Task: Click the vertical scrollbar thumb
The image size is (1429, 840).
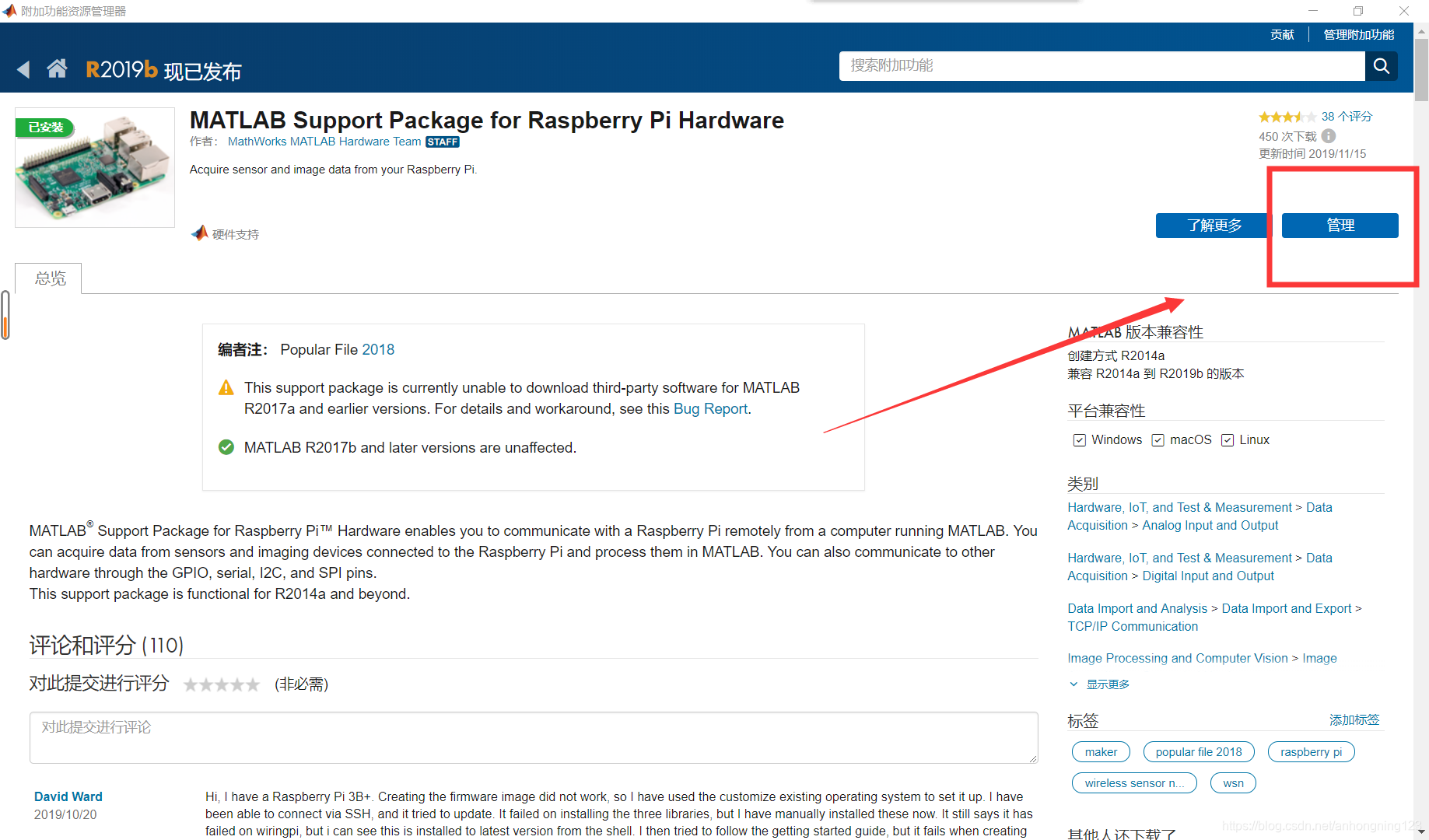Action: coord(1421,70)
